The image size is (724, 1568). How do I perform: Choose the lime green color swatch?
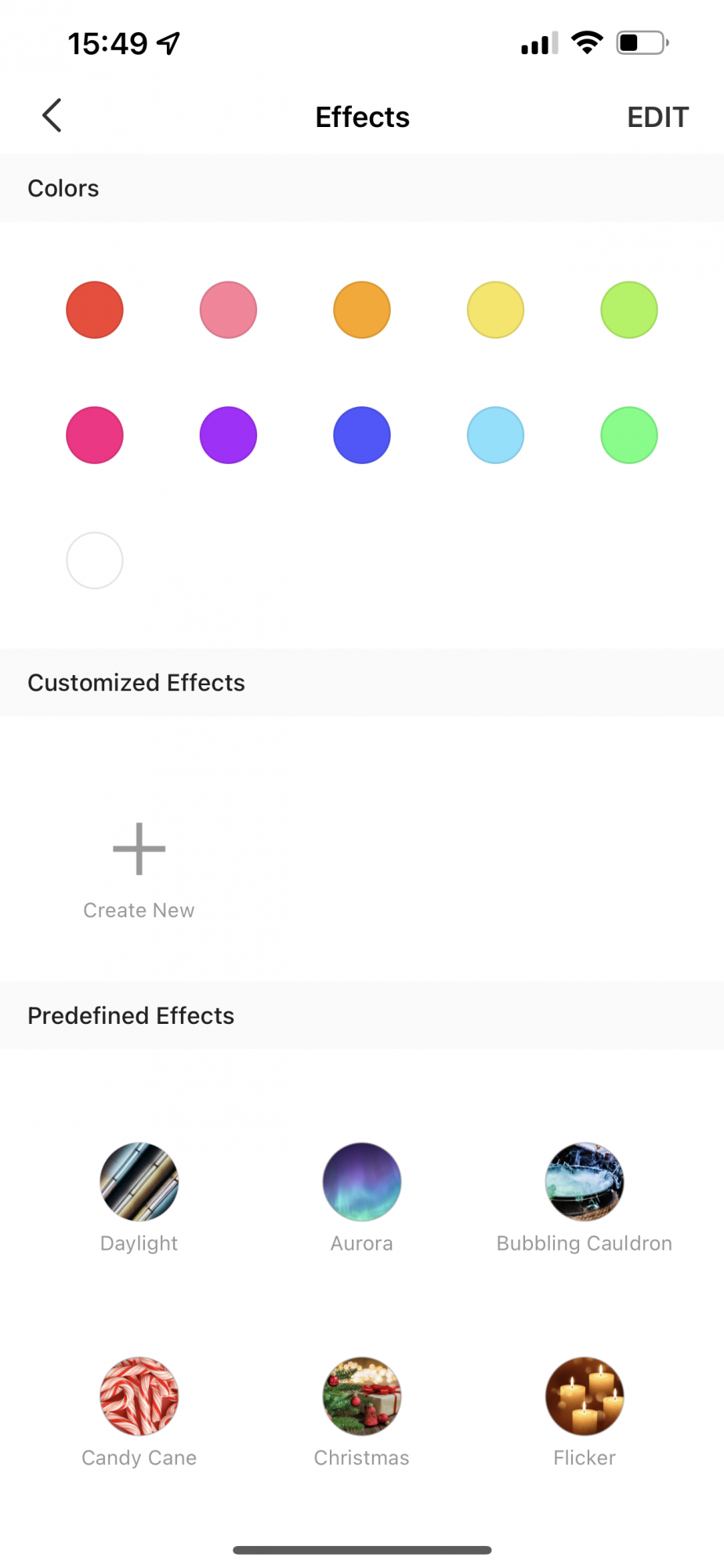pos(629,310)
